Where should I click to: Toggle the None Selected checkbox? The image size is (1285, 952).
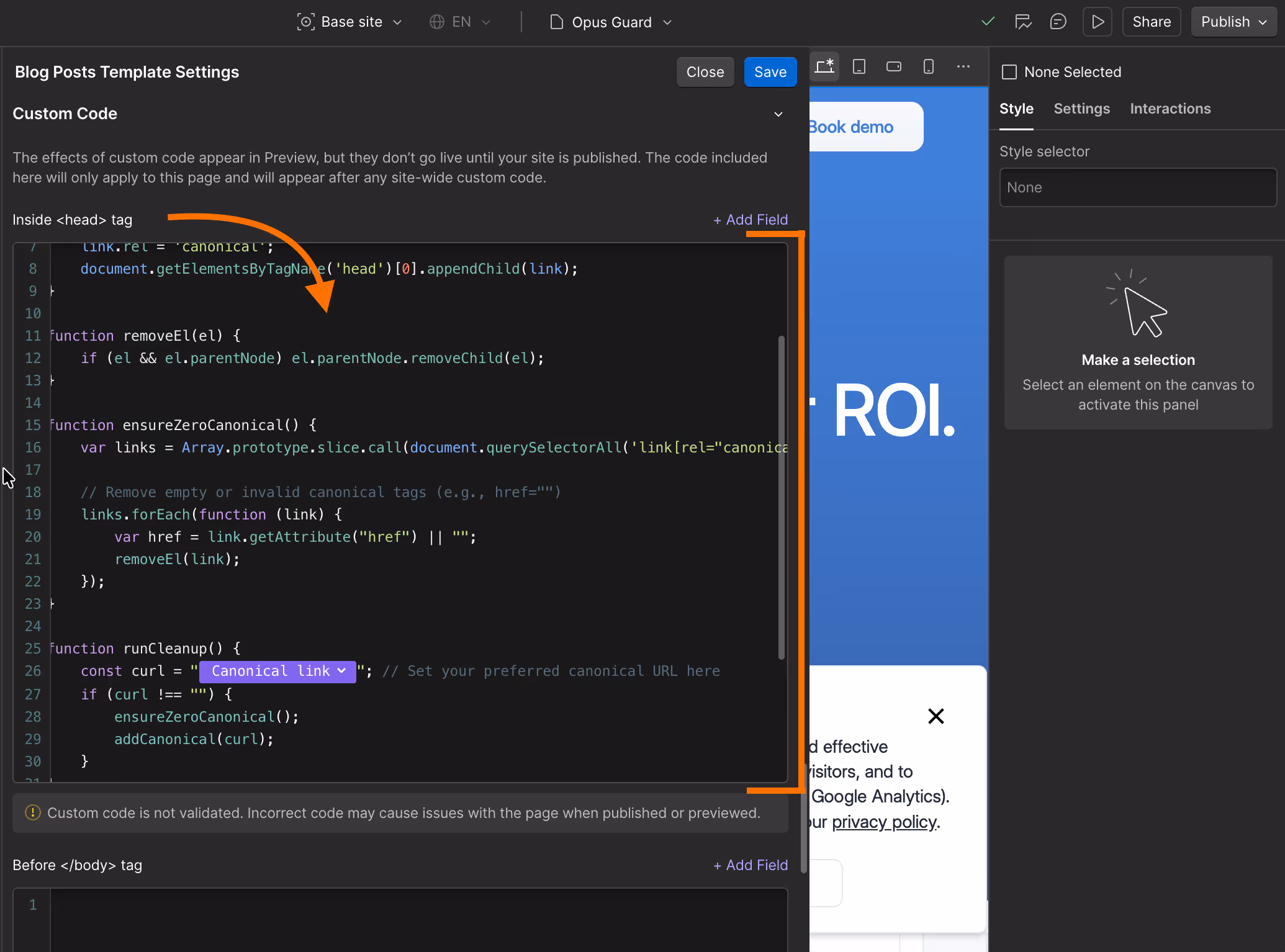tap(1009, 72)
